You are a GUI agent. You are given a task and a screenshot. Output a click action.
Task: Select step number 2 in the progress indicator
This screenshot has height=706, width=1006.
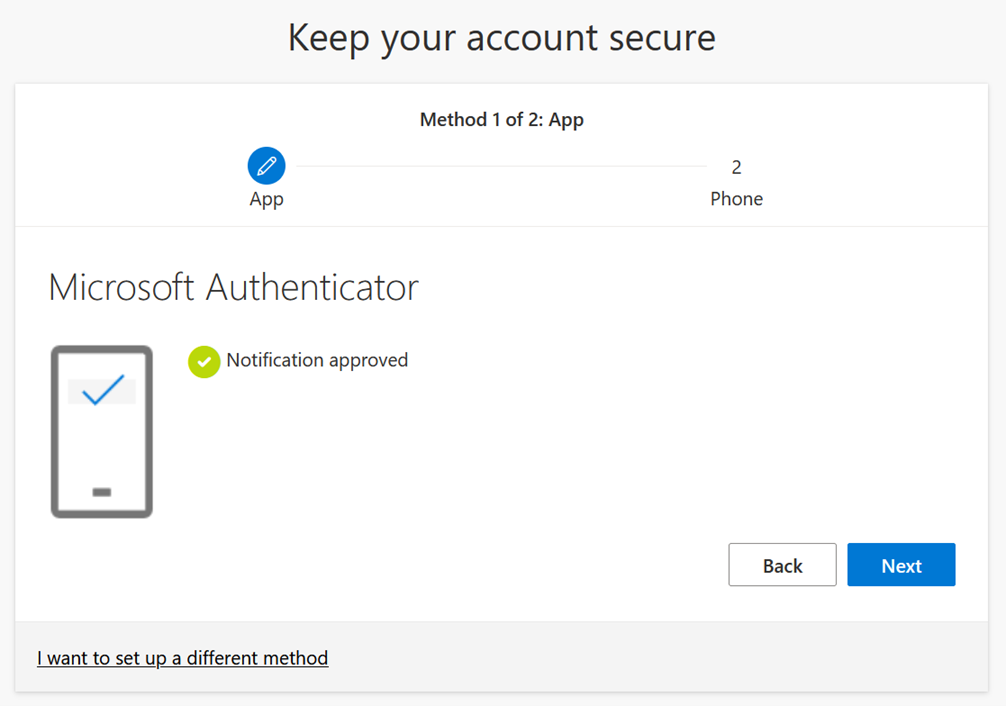[x=736, y=167]
